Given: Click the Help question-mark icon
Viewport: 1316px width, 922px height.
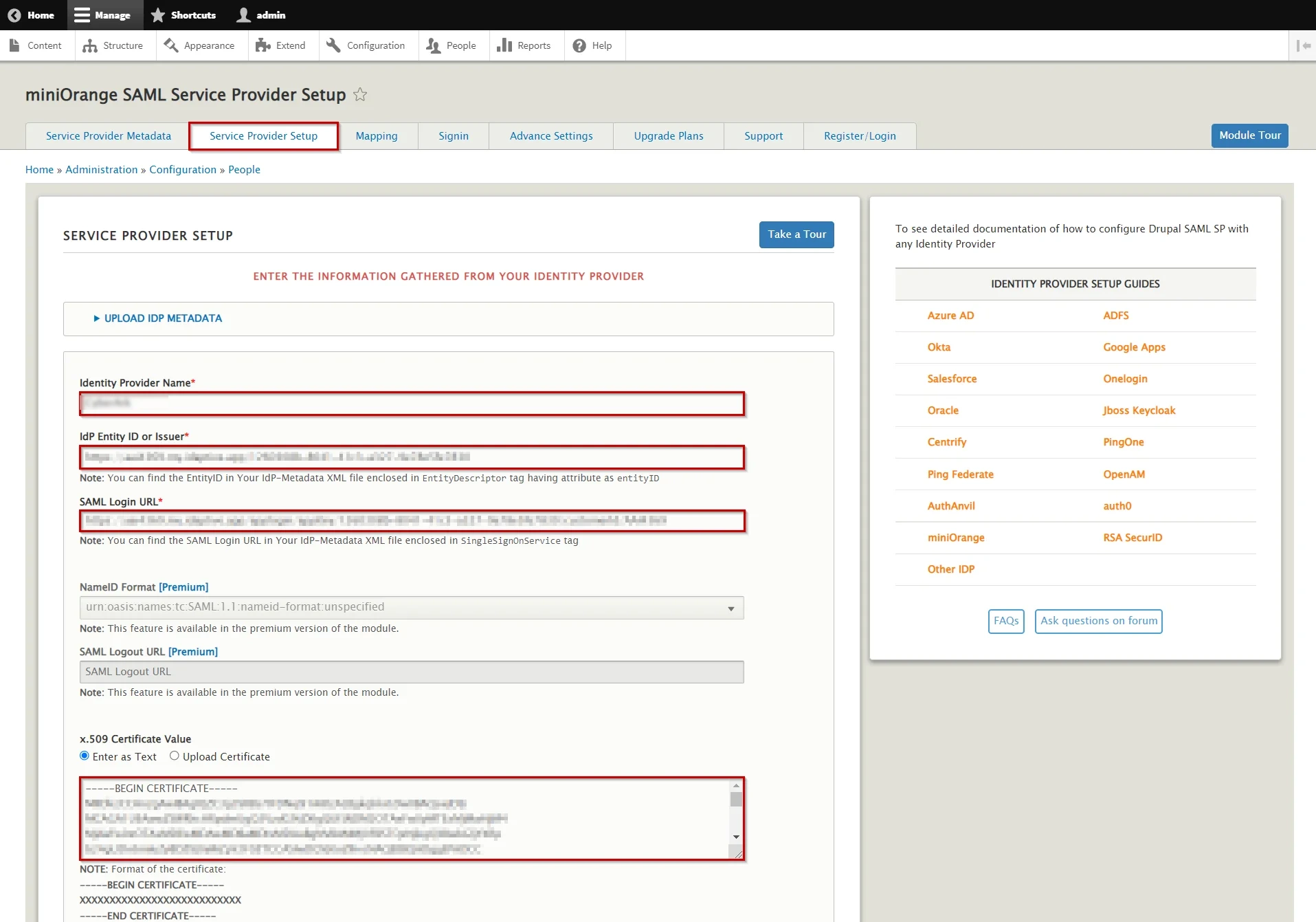Looking at the screenshot, I should 579,45.
